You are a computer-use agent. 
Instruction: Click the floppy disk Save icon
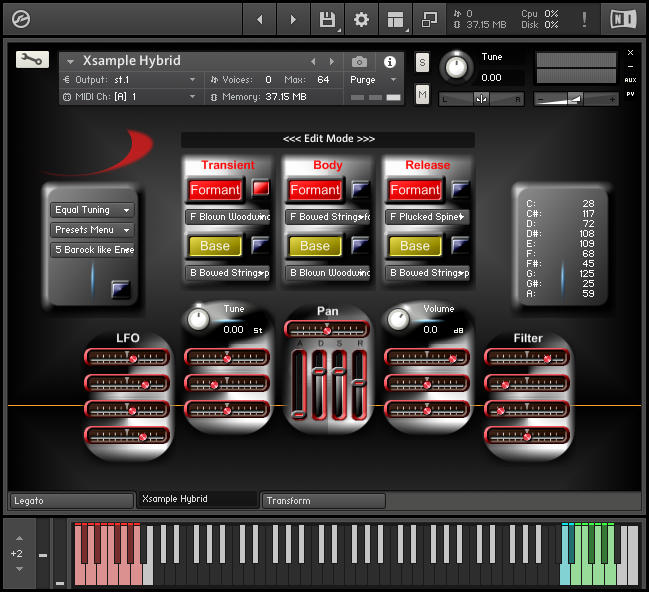[x=327, y=19]
